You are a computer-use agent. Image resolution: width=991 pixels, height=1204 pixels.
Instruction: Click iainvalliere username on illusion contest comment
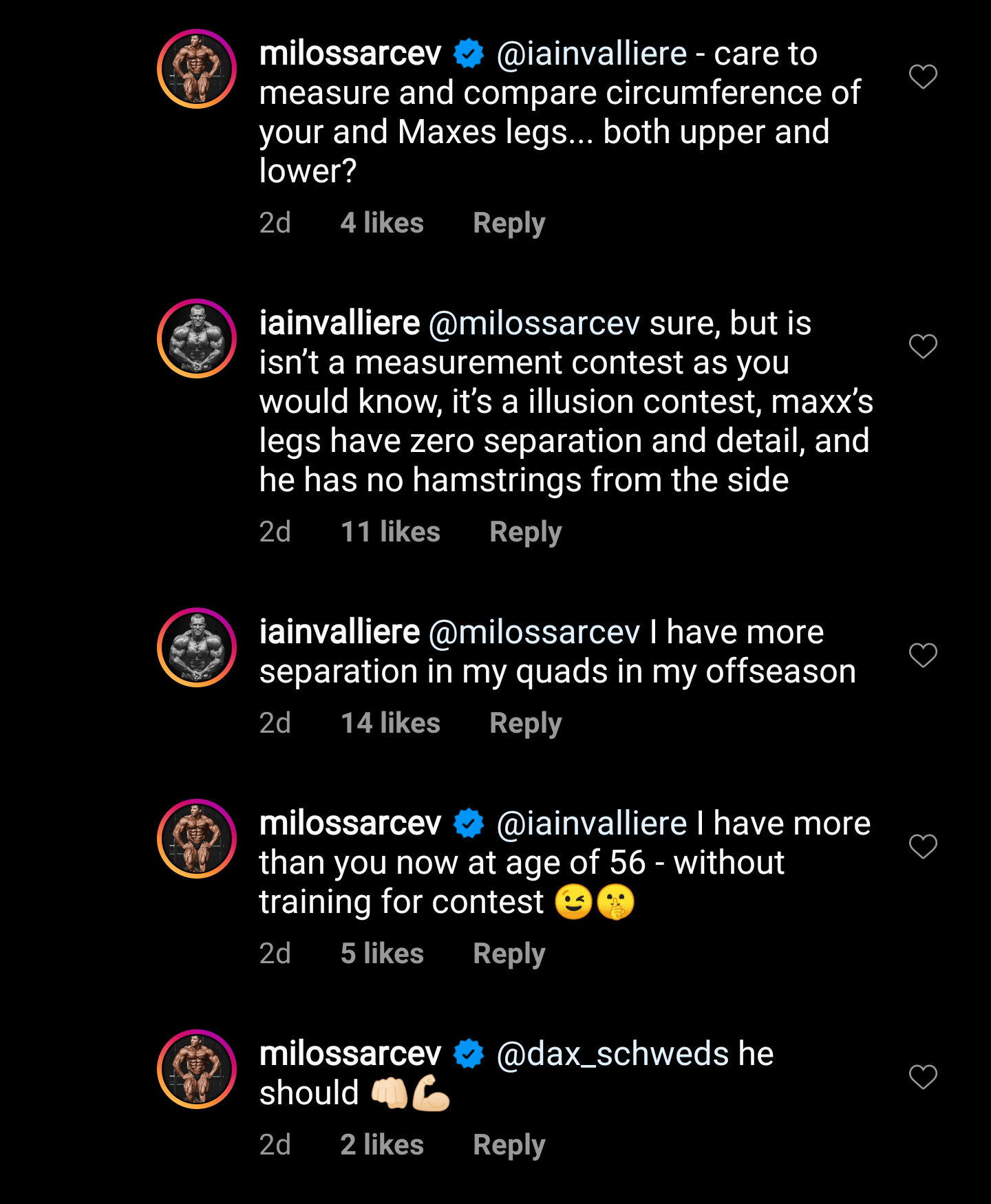339,323
